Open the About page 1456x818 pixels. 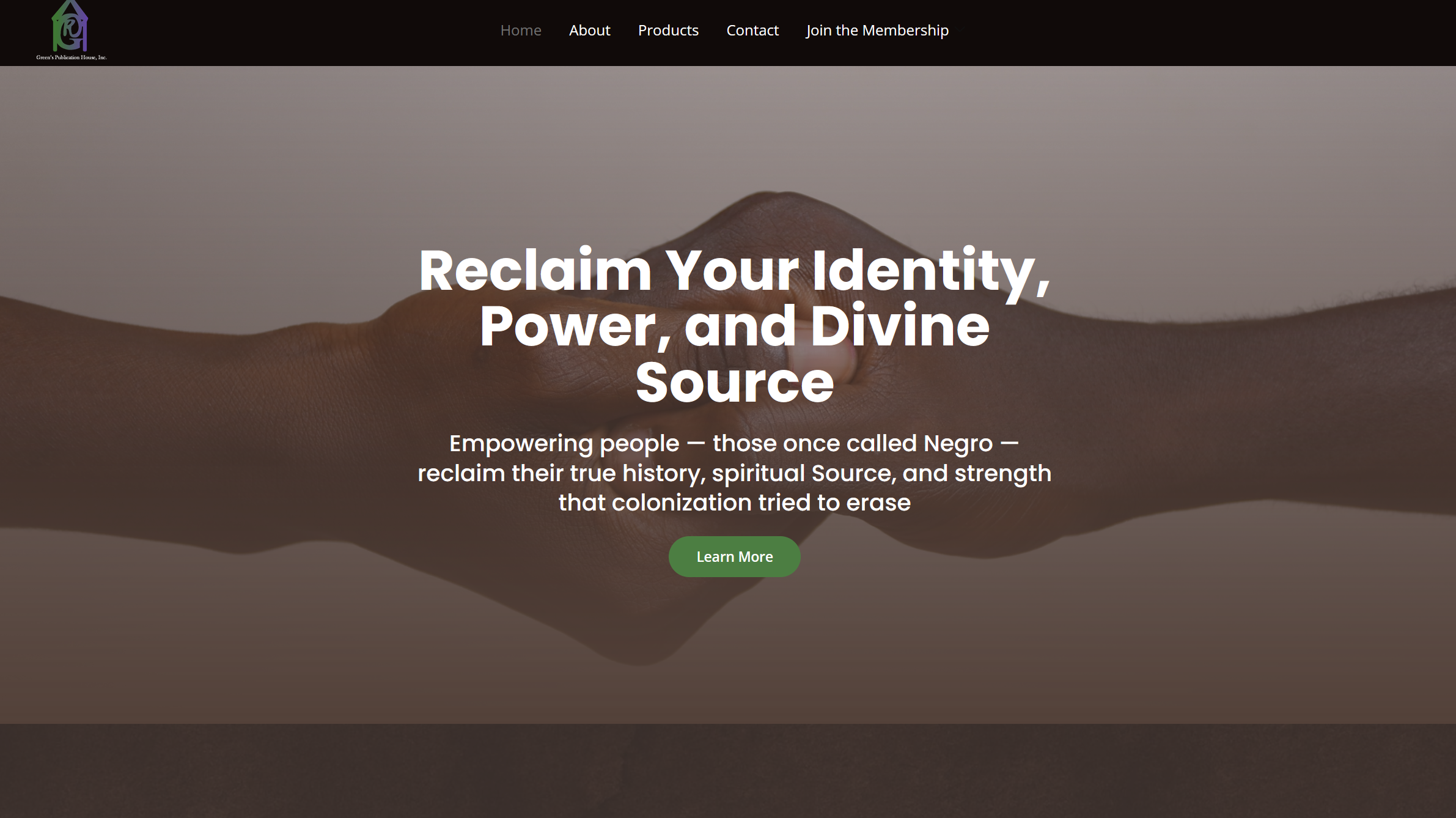pos(589,30)
